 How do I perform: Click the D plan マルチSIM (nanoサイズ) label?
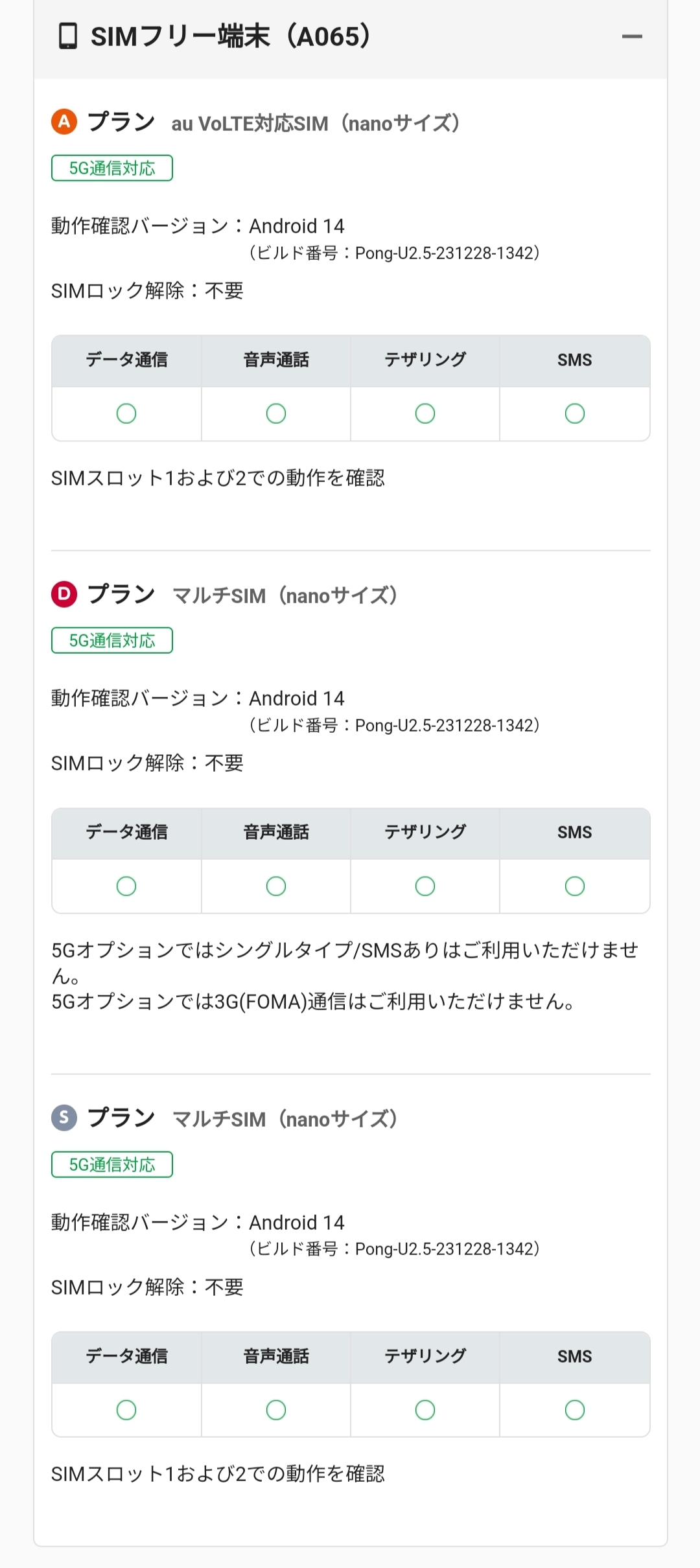[285, 595]
